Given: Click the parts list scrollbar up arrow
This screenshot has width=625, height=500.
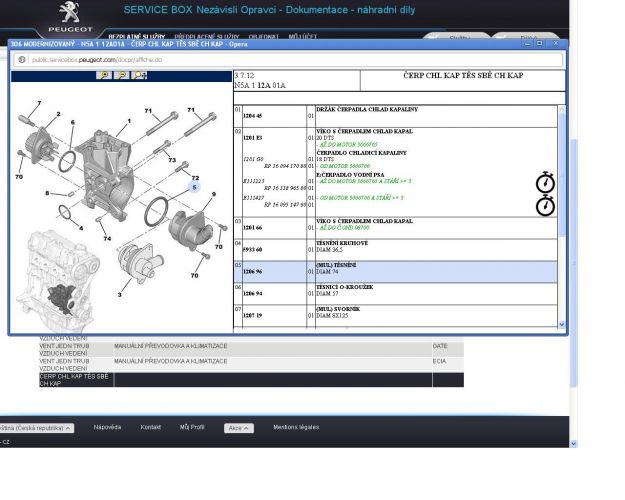Looking at the screenshot, I should tap(562, 109).
